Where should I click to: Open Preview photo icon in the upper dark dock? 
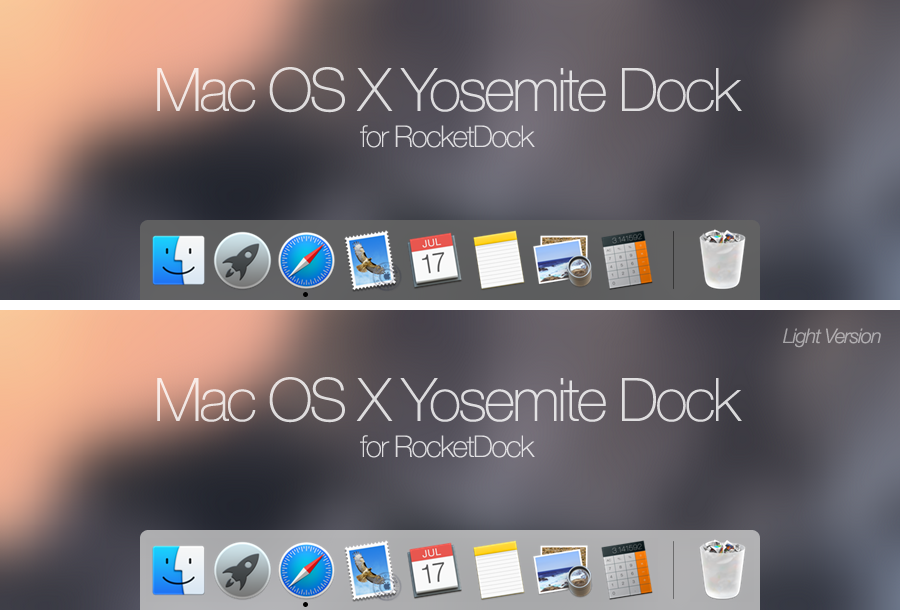pyautogui.click(x=562, y=261)
